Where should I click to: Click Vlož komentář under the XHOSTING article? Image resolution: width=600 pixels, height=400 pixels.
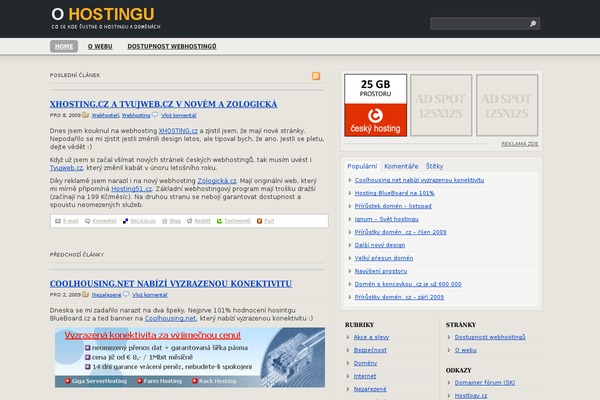pos(179,115)
